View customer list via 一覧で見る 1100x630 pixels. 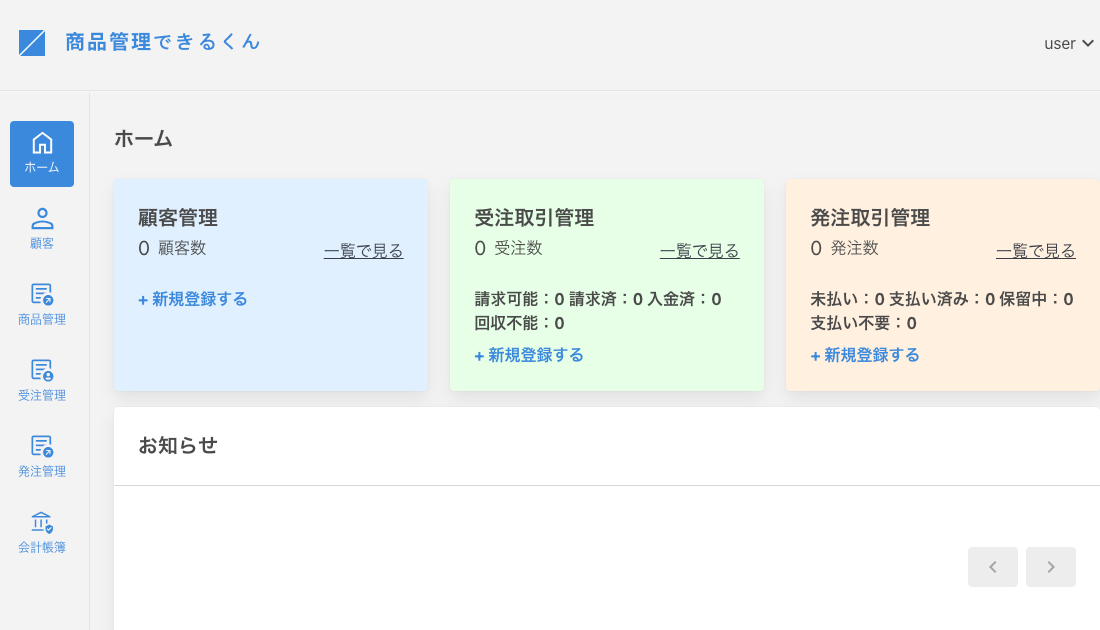point(363,251)
